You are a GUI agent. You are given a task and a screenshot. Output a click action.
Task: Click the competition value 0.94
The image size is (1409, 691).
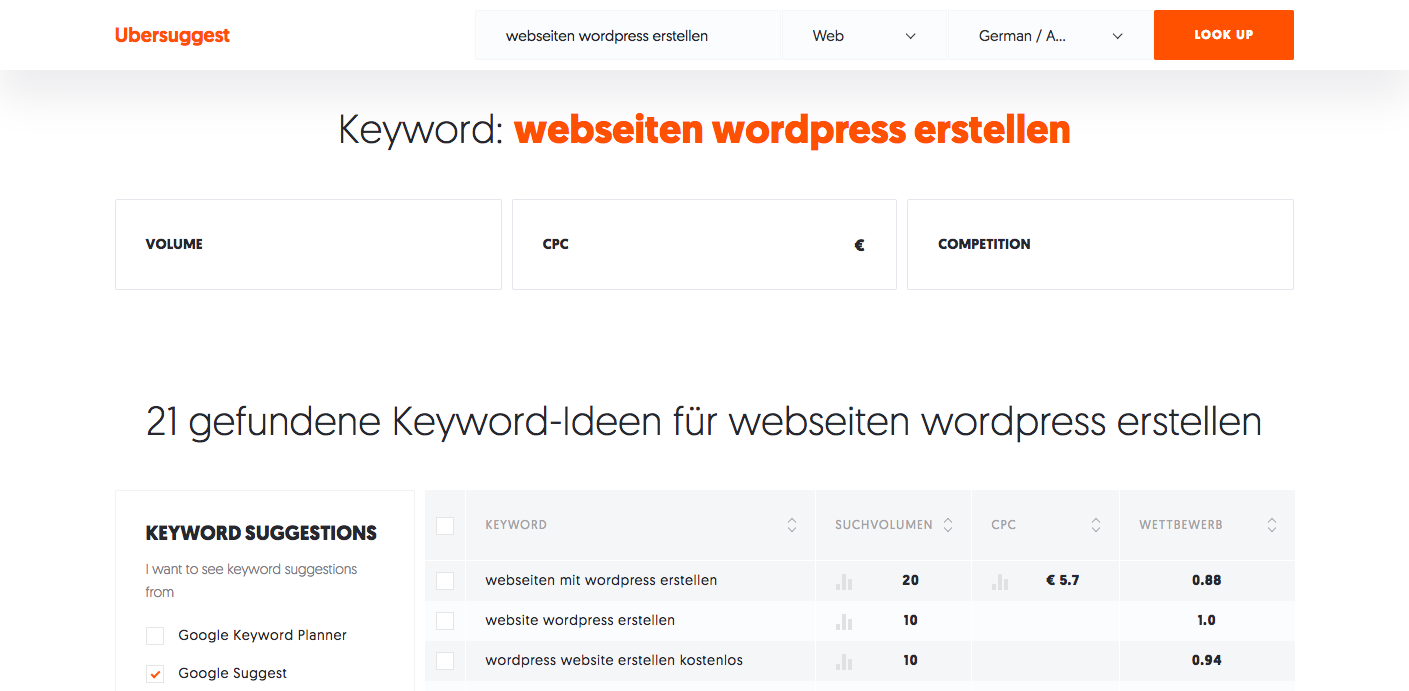click(x=1206, y=660)
